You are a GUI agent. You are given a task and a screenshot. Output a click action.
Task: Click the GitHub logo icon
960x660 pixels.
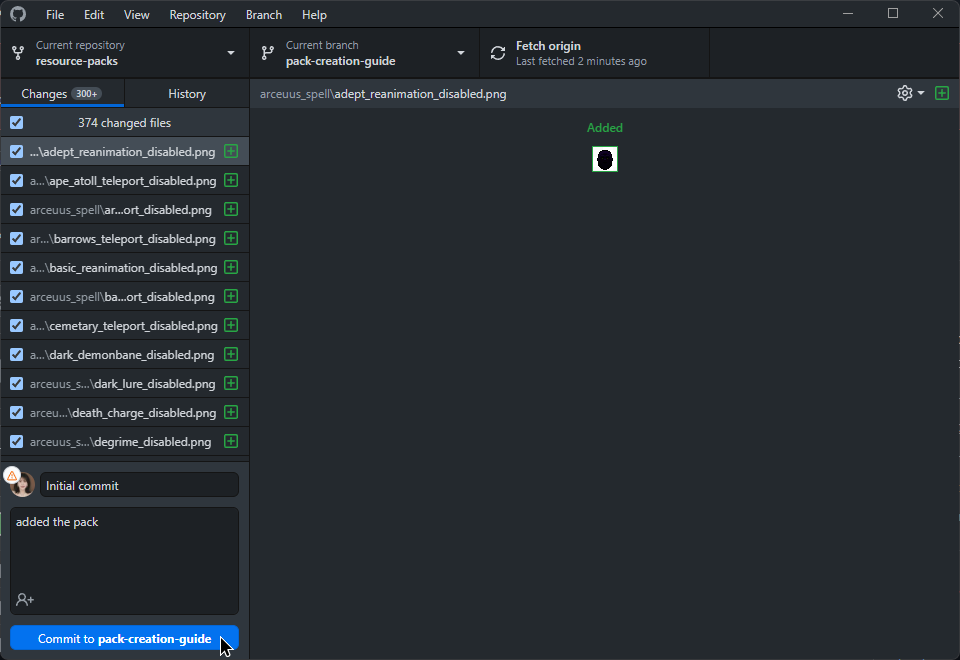pyautogui.click(x=18, y=13)
